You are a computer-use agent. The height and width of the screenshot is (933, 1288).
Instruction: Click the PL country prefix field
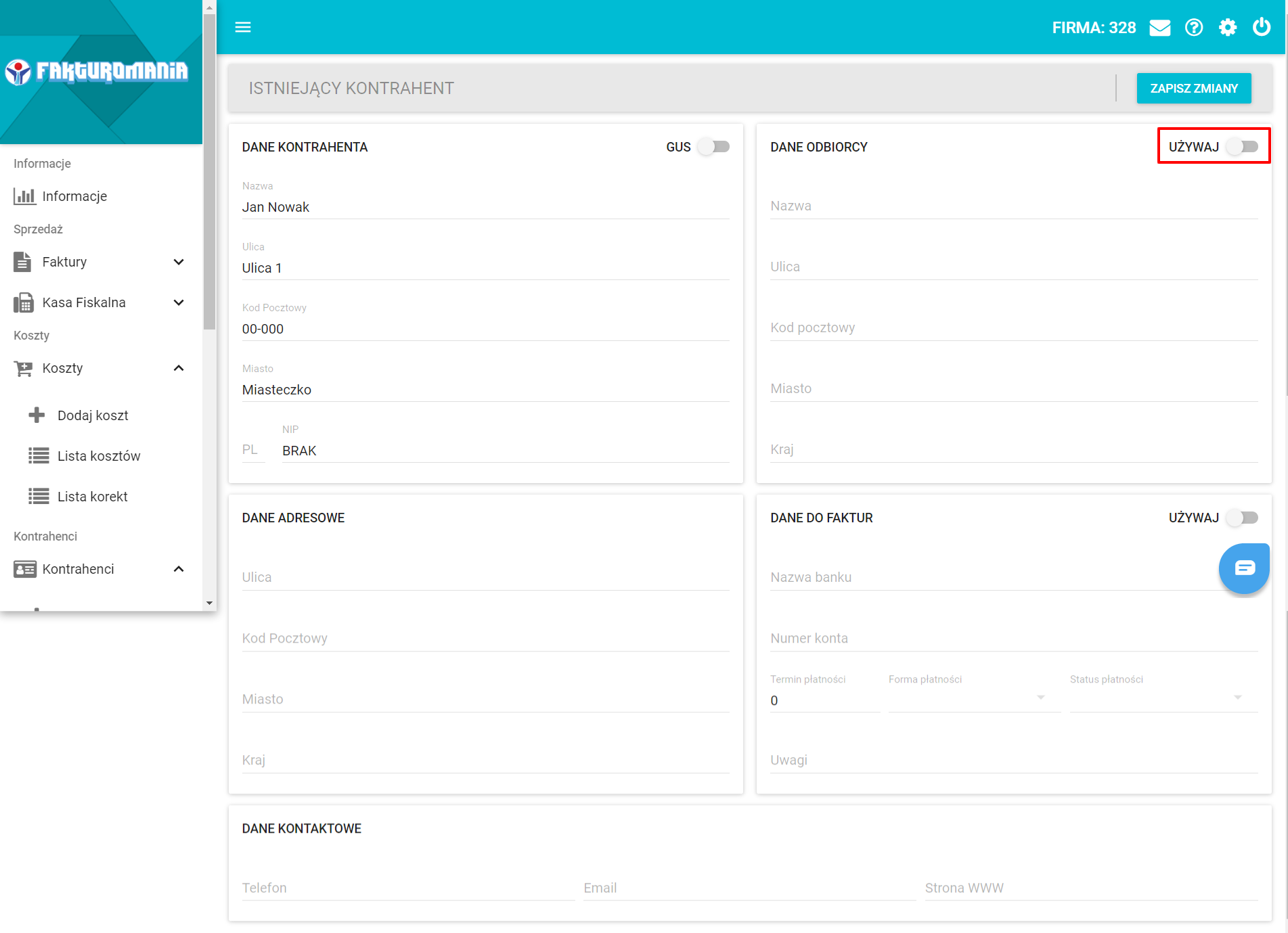tap(253, 450)
